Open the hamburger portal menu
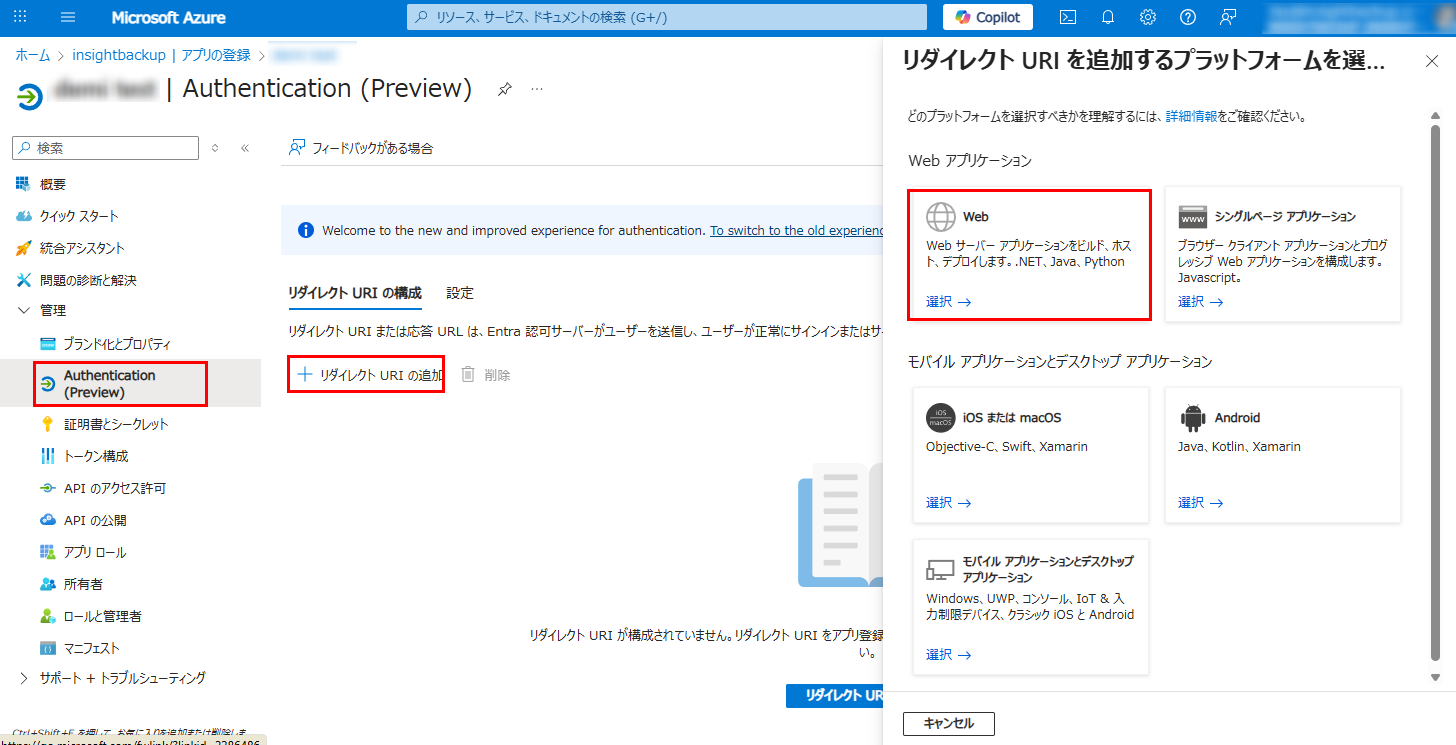 coord(68,17)
